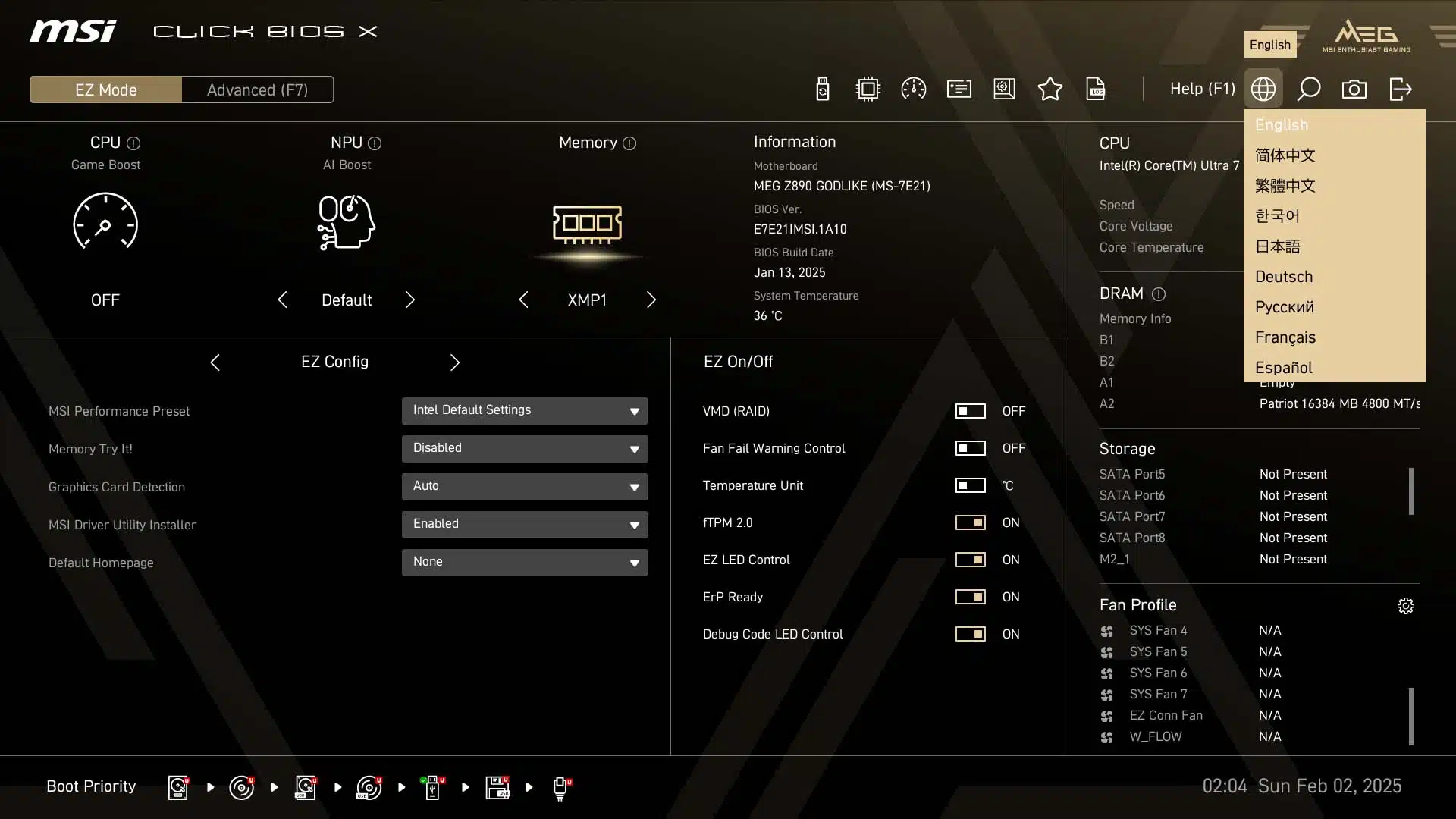Open the hardware settings board icon
This screenshot has width=1456, height=819.
1004,89
